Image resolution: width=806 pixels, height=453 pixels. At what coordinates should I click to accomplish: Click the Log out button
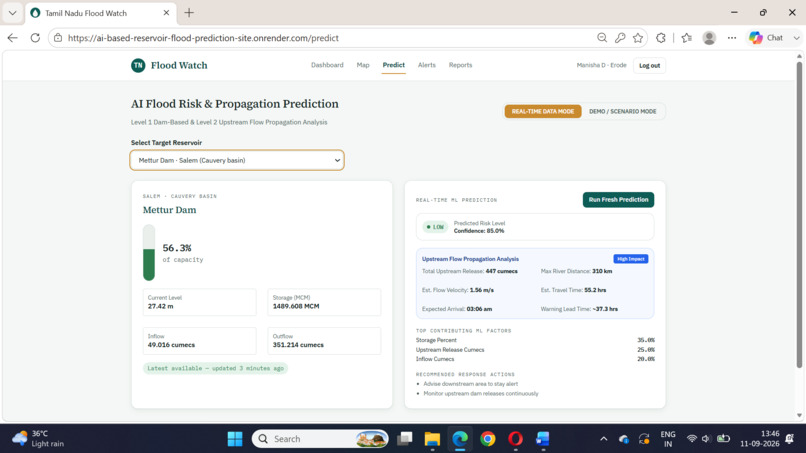(649, 66)
